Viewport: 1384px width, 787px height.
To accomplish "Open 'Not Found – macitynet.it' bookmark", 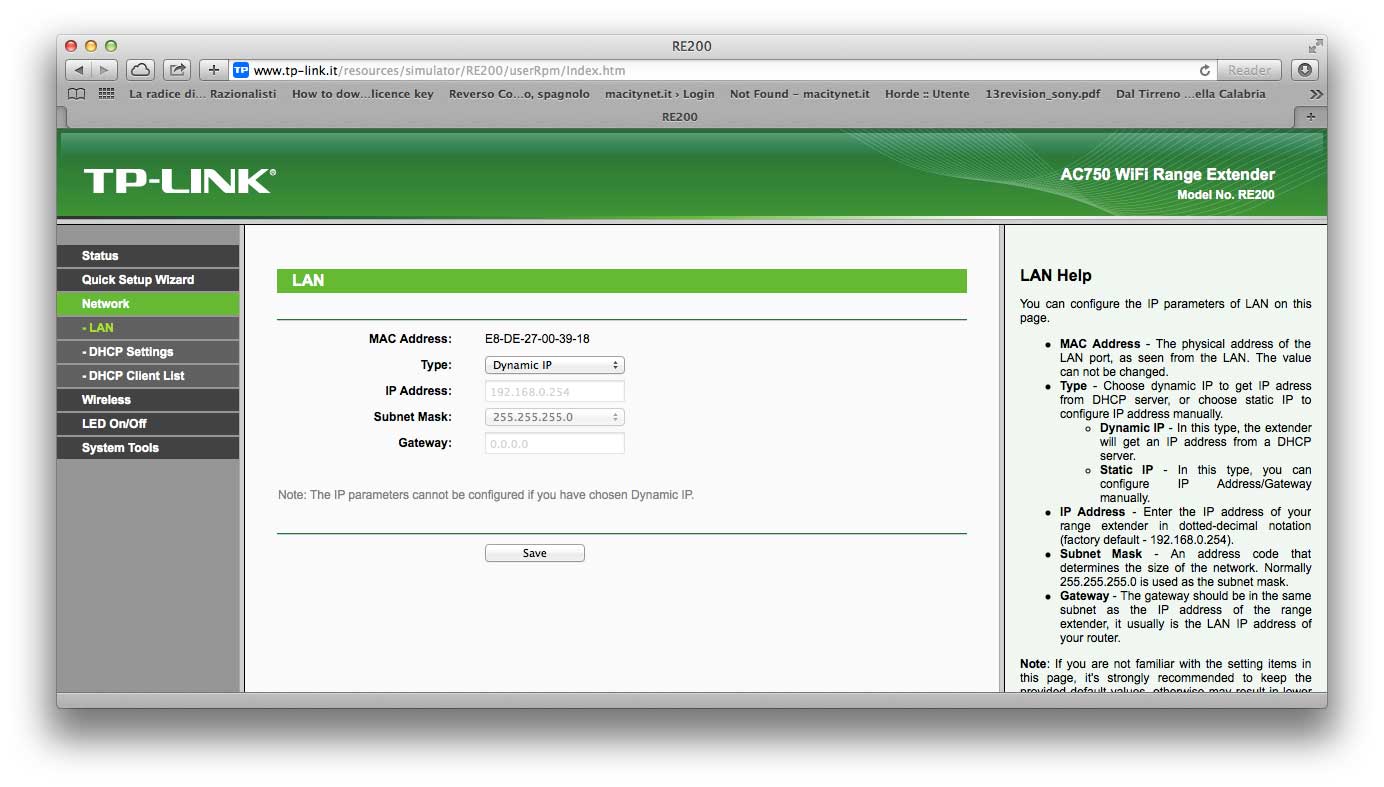I will (x=800, y=94).
